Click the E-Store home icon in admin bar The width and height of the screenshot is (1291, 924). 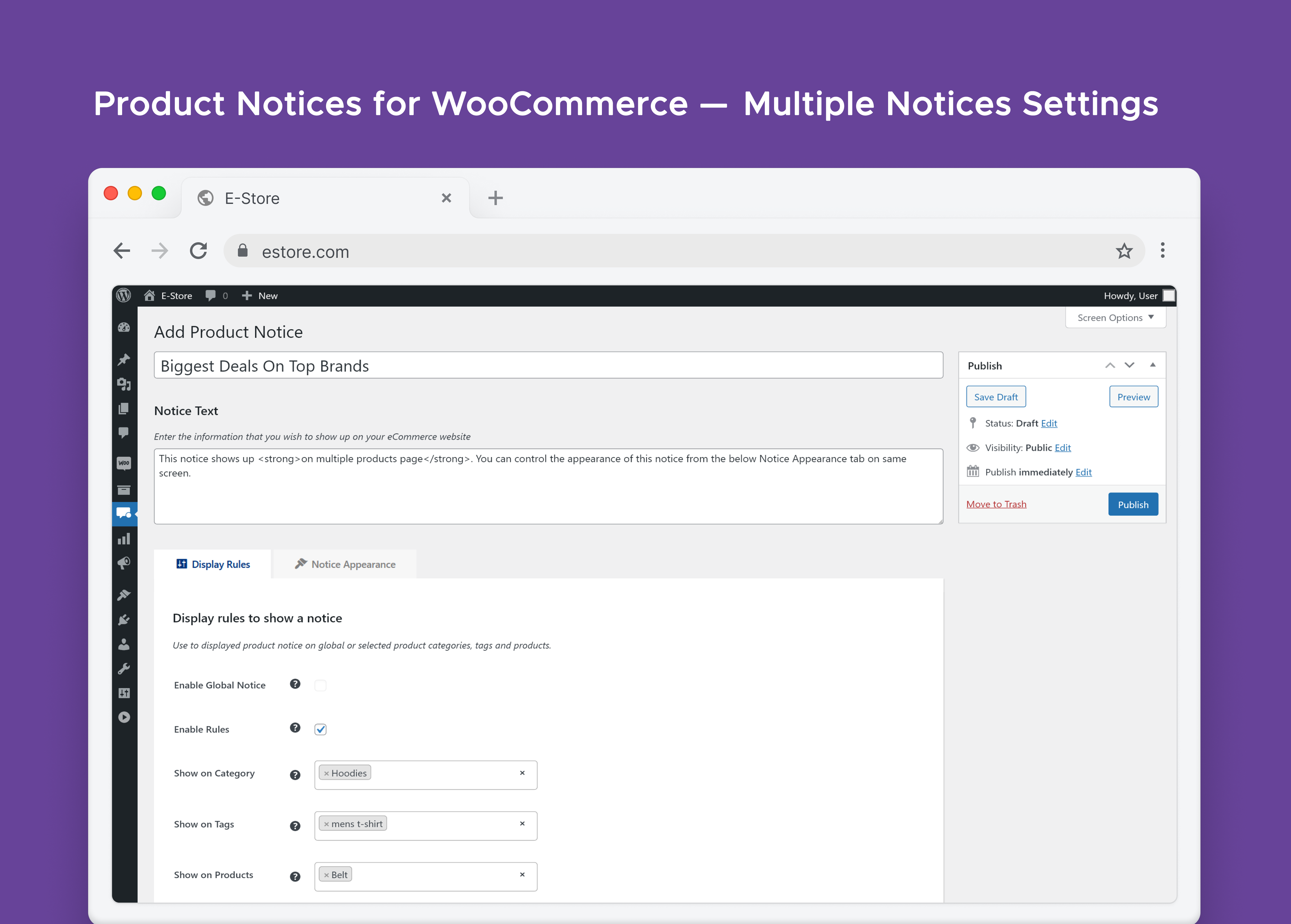150,295
